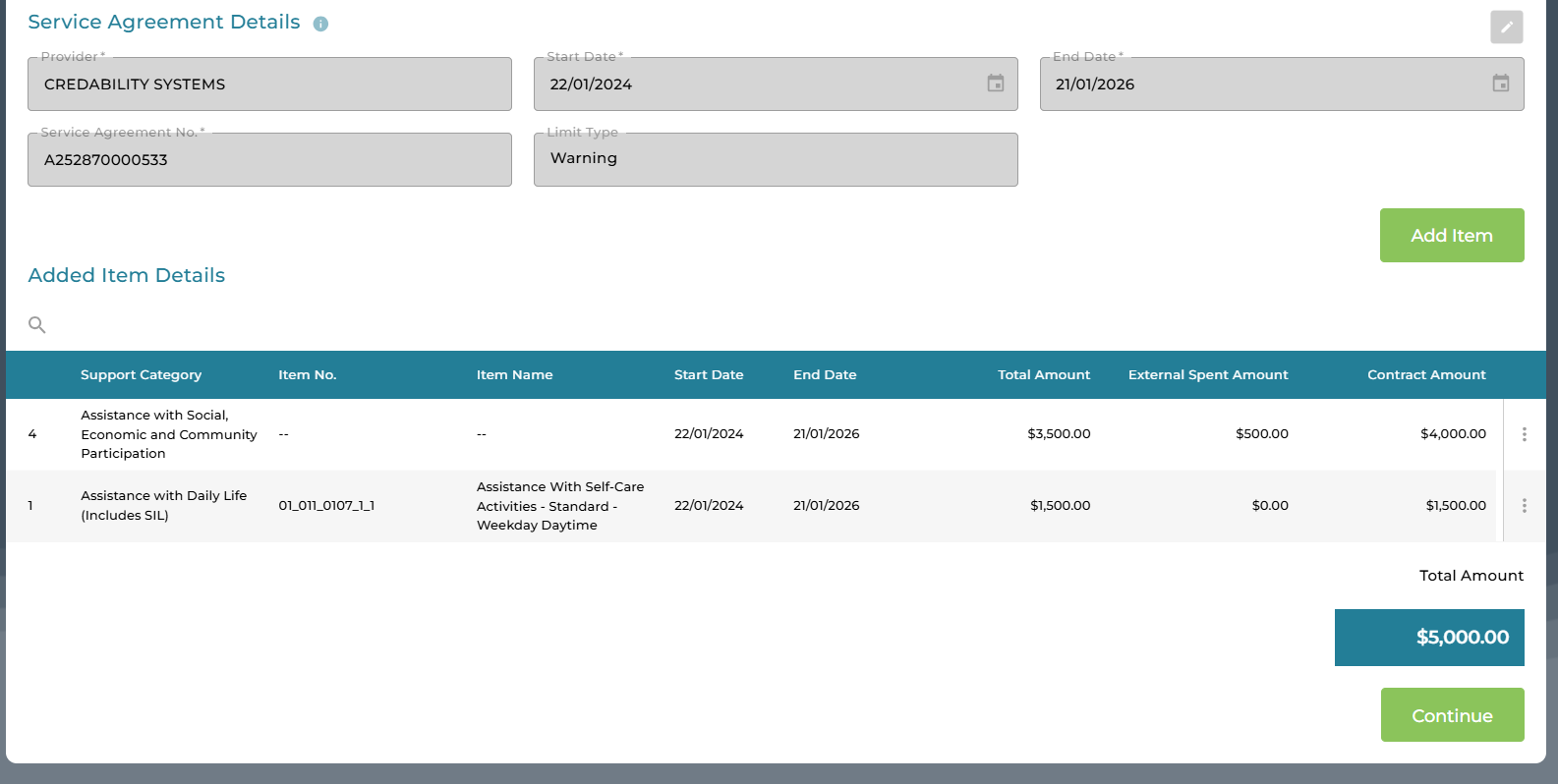Image resolution: width=1558 pixels, height=784 pixels.
Task: Click the edit pencil icon
Action: coord(1506,28)
